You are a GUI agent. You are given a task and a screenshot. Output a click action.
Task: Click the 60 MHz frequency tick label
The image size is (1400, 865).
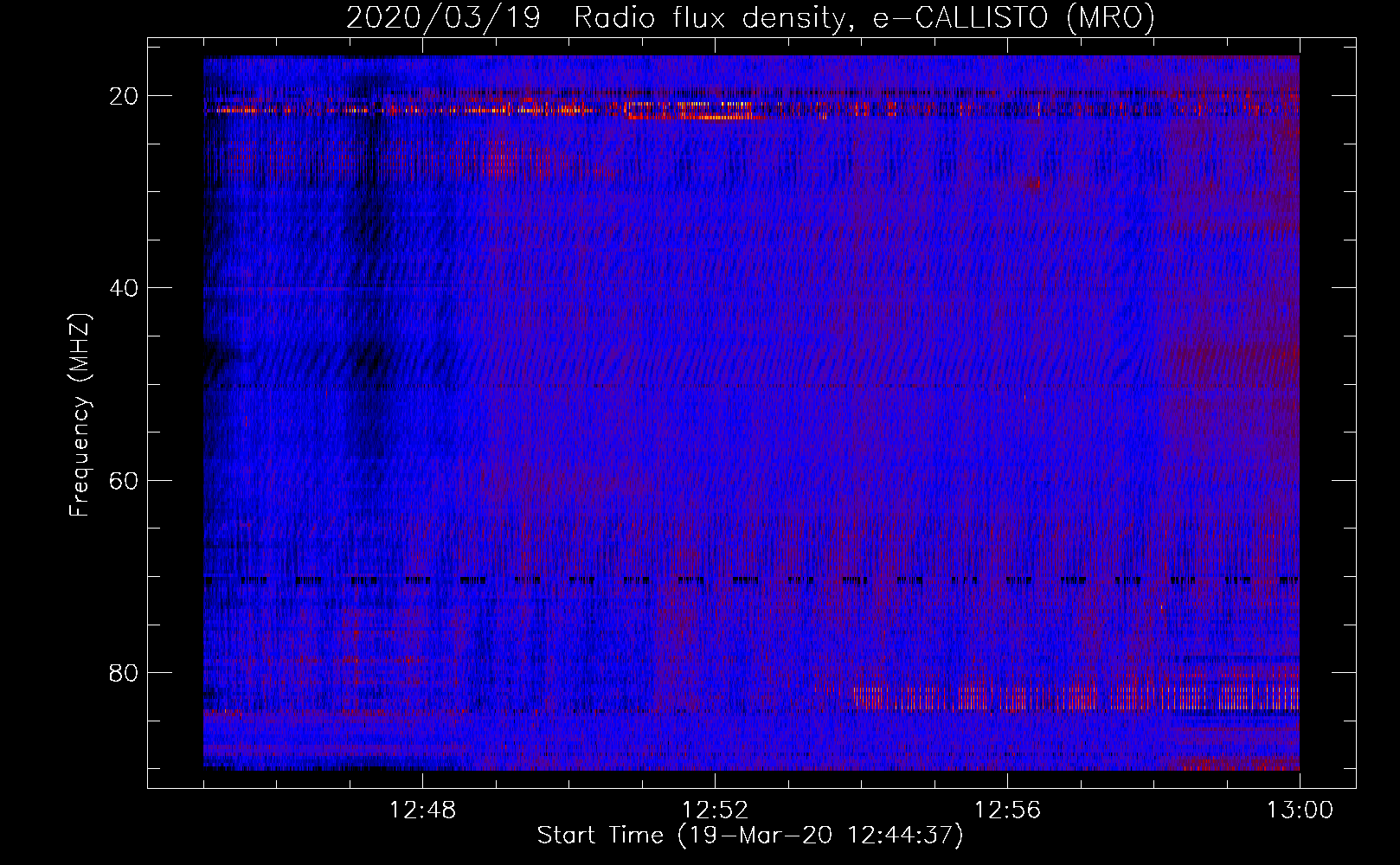pos(125,480)
